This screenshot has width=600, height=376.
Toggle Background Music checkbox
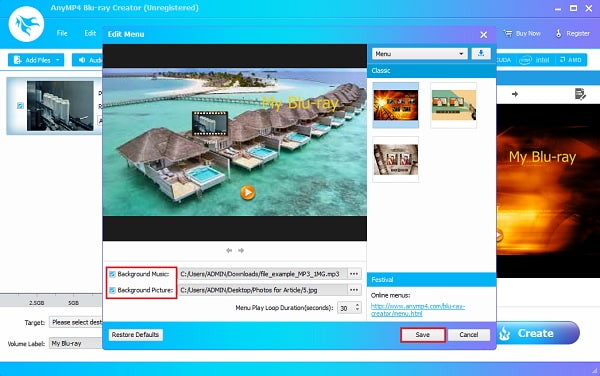tap(112, 274)
